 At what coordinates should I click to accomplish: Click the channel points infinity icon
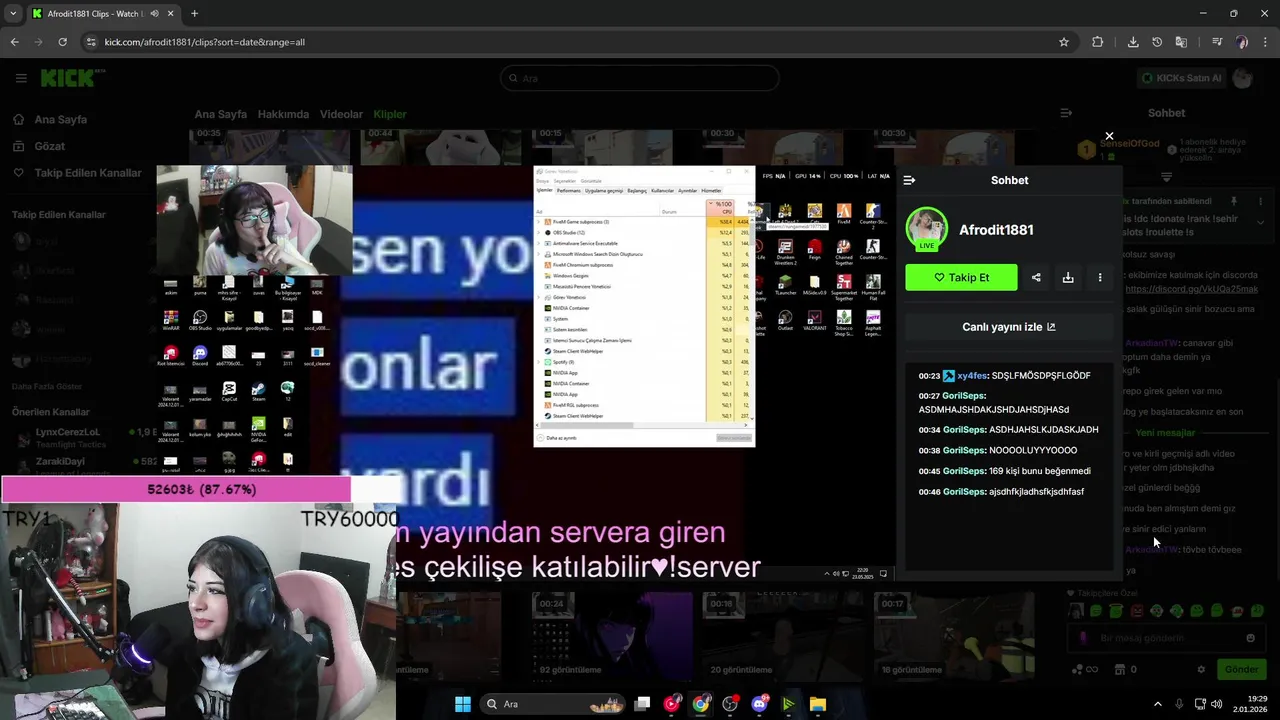(1085, 669)
